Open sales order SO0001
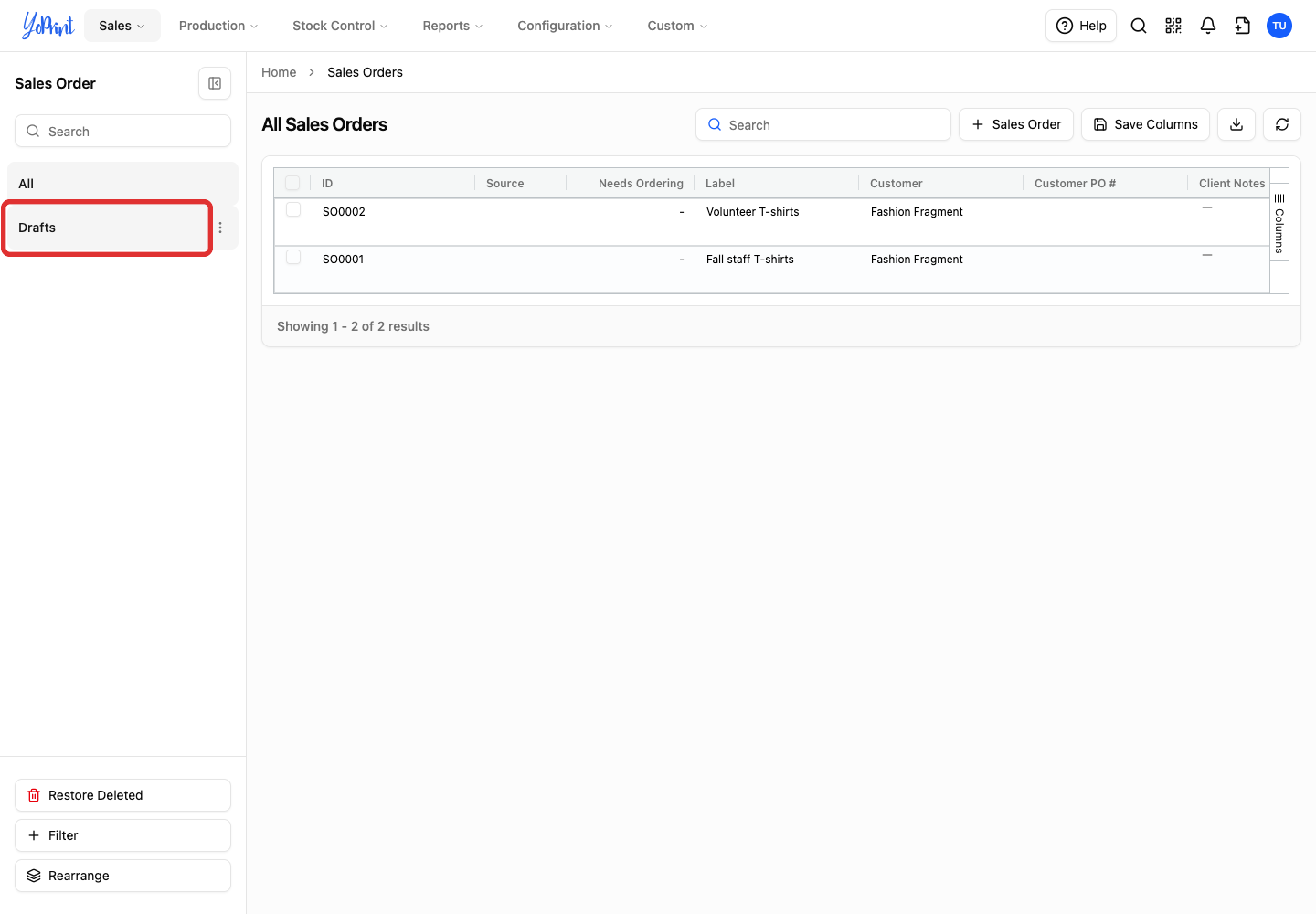Screen dimensions: 1316x914 click(x=343, y=260)
